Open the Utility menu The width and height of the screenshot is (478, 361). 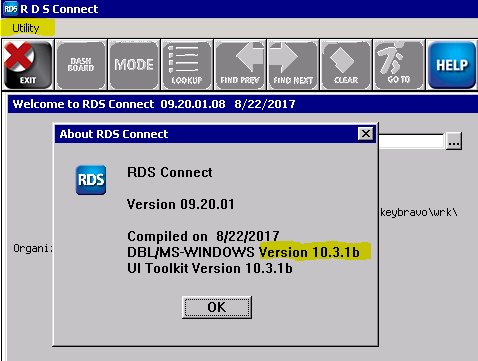tap(26, 28)
